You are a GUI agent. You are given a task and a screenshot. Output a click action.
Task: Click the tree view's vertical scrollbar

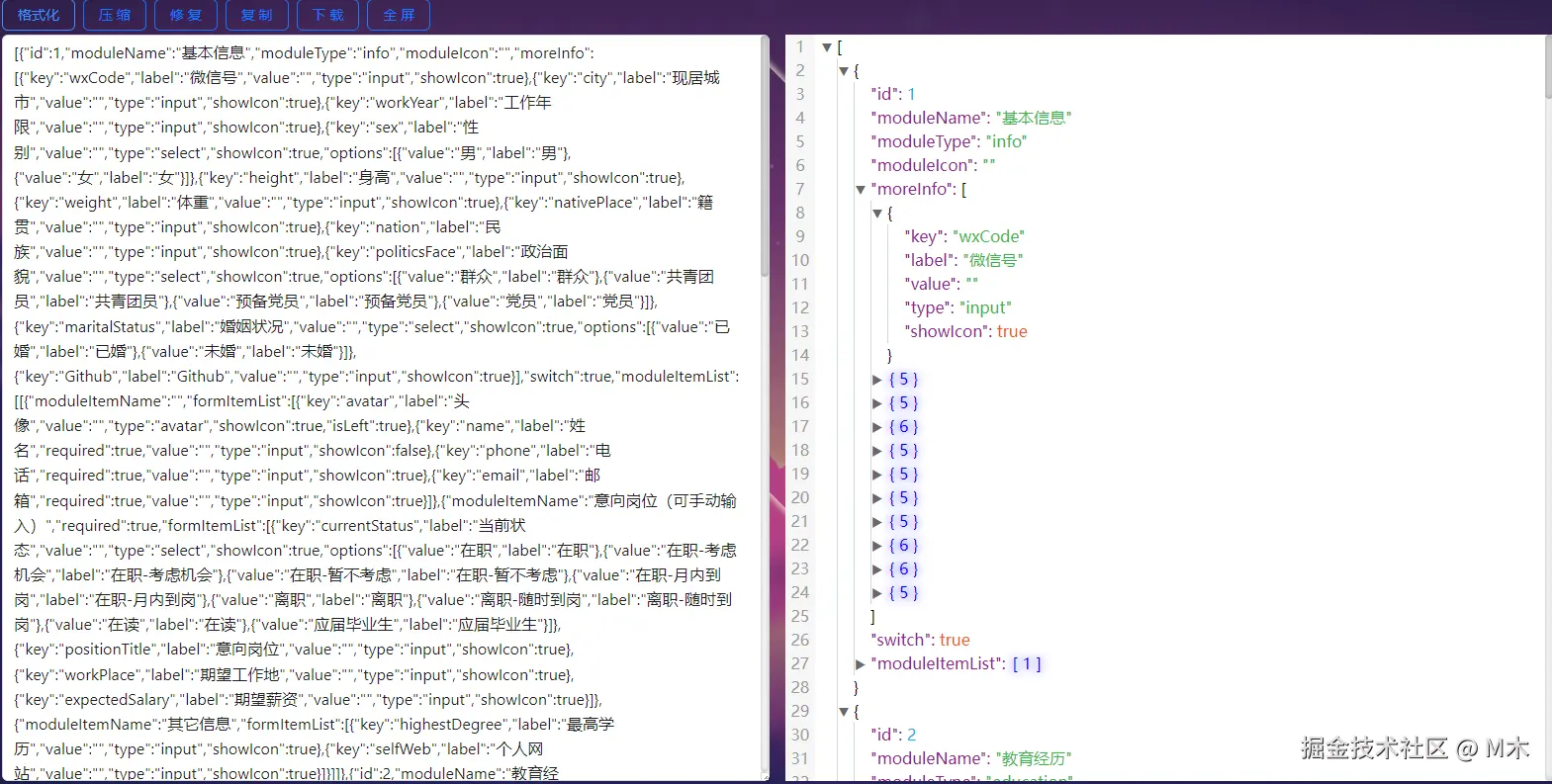pos(1547,67)
